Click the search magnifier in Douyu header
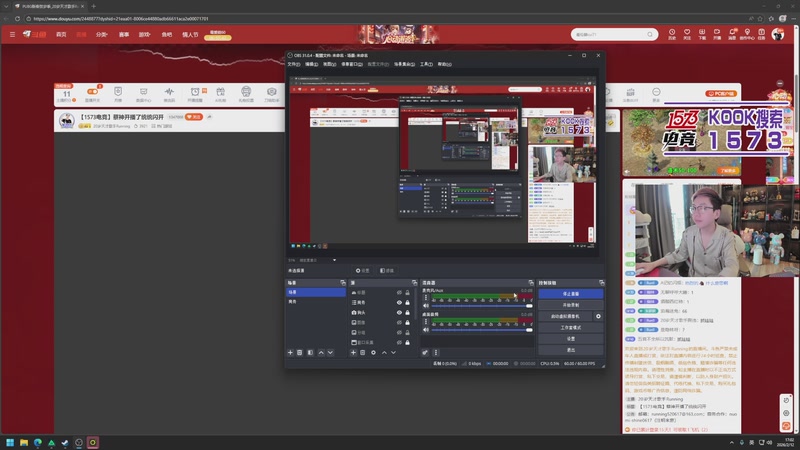 649,34
